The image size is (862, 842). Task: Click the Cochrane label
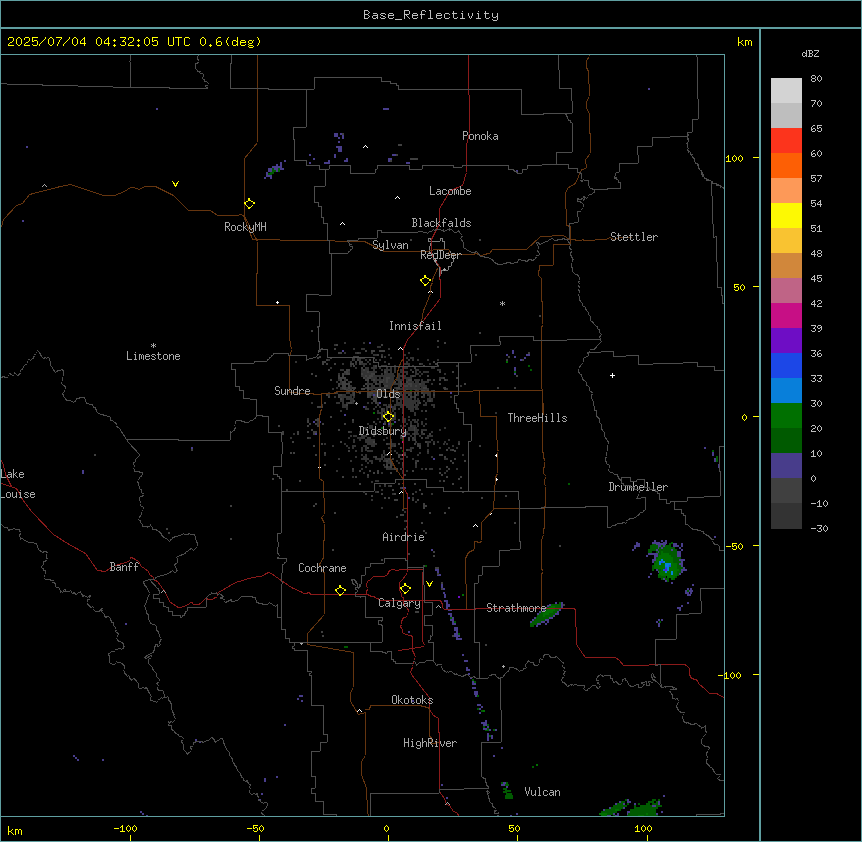pyautogui.click(x=322, y=568)
